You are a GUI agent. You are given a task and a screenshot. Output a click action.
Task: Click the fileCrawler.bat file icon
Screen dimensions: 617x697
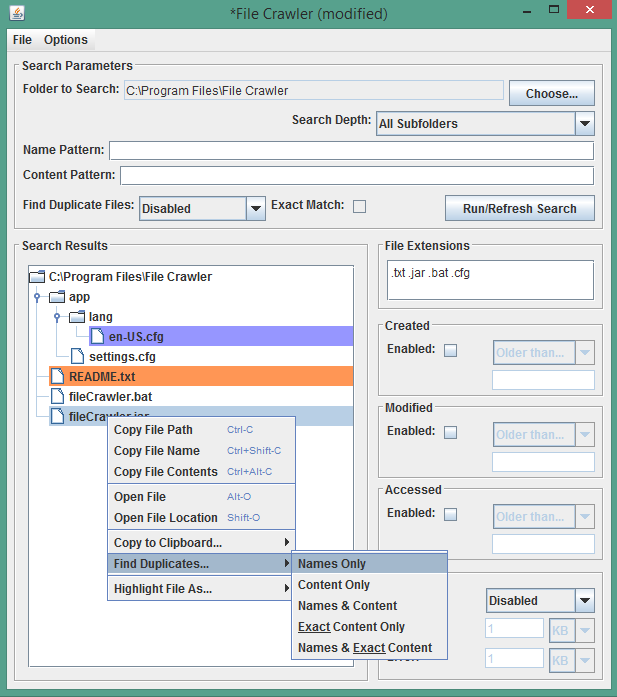57,397
